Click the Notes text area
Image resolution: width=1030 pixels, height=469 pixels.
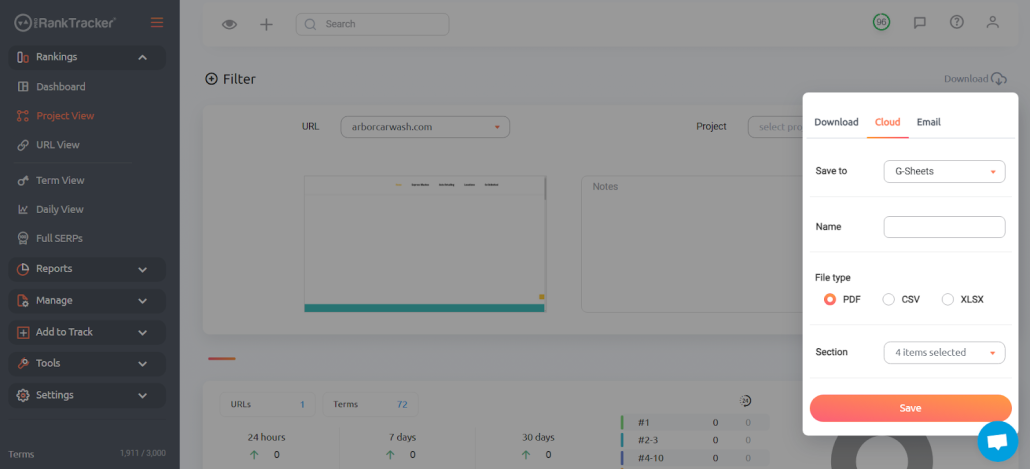pos(692,244)
